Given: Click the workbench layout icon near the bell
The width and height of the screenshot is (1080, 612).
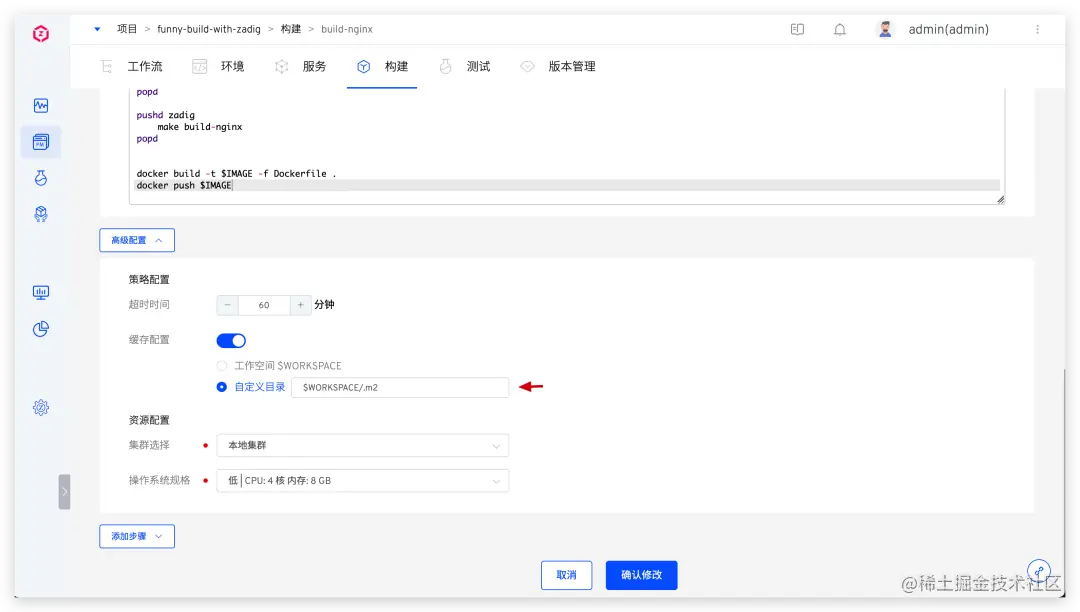Looking at the screenshot, I should point(797,29).
